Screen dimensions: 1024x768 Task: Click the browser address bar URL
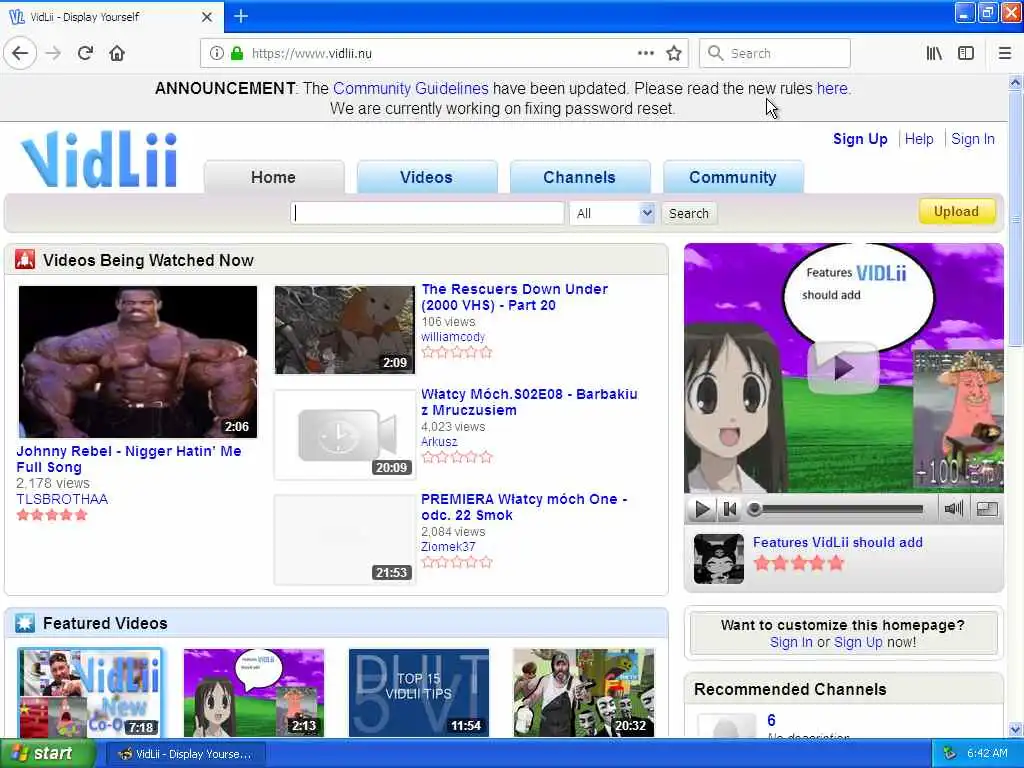coord(312,53)
